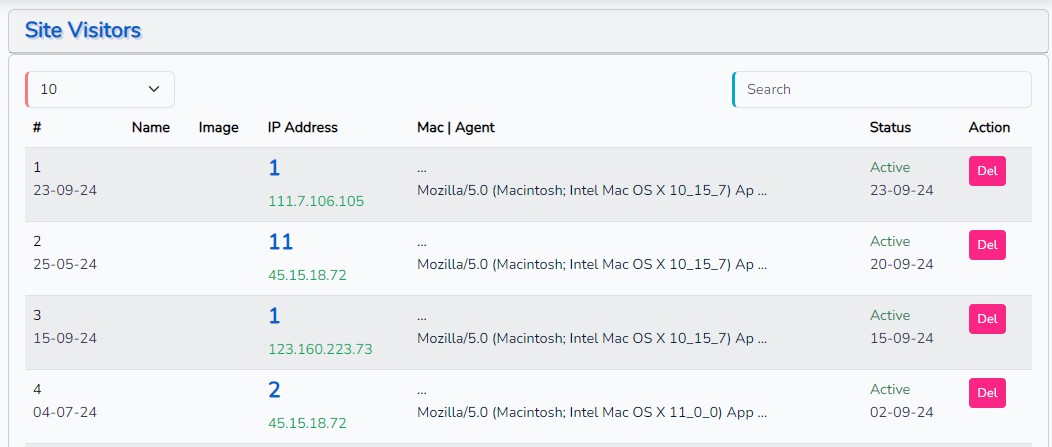Open visit count link above 111.7.106.105

point(274,168)
